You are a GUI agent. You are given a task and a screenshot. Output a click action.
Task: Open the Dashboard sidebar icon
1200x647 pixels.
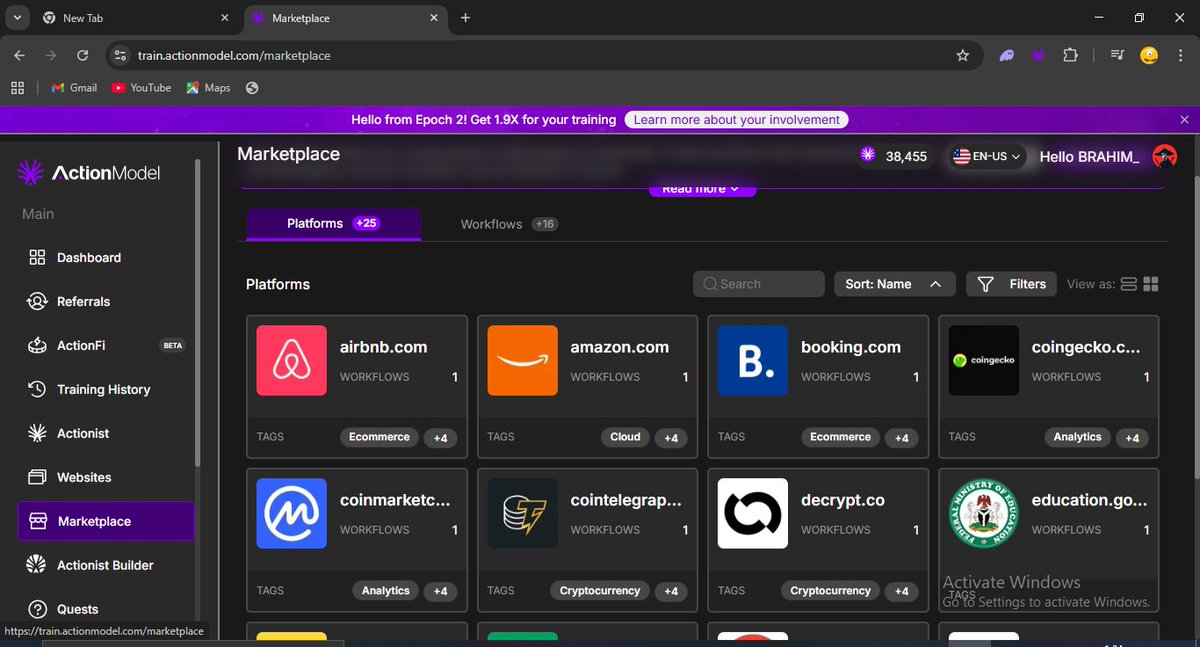[x=37, y=257]
